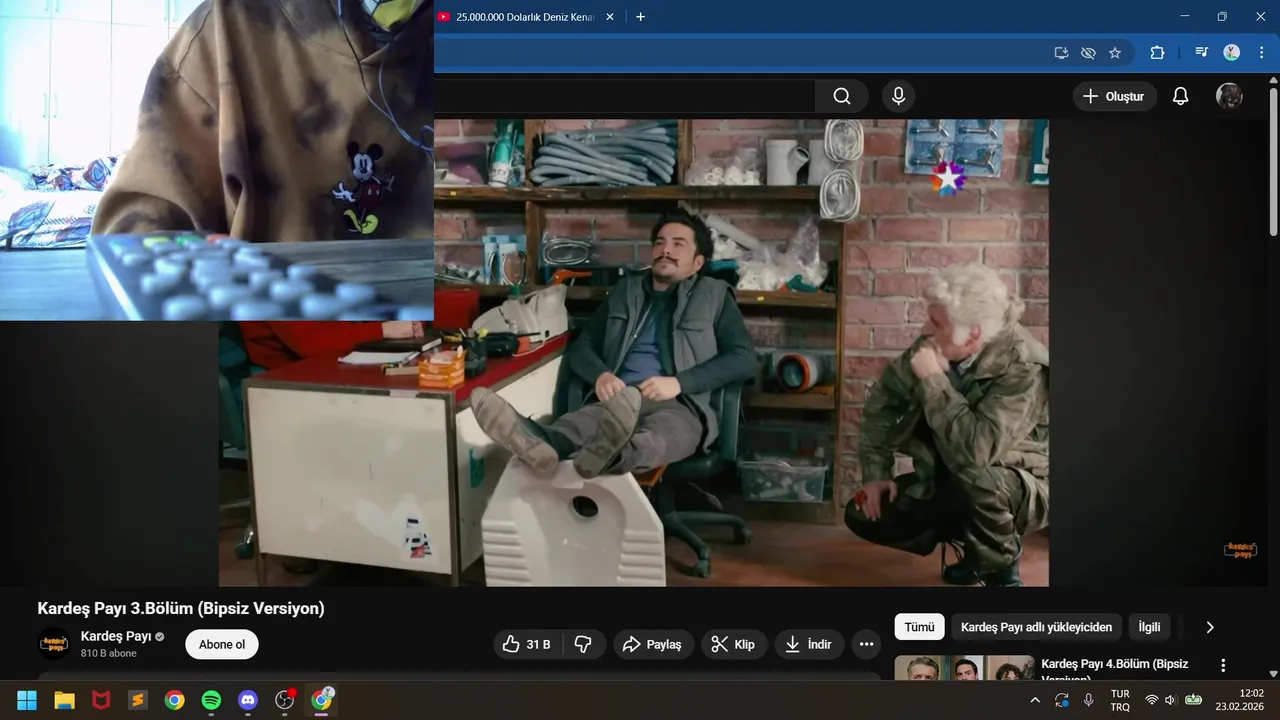The width and height of the screenshot is (1280, 720).
Task: Show more filter chips with right chevron
Action: click(1210, 627)
